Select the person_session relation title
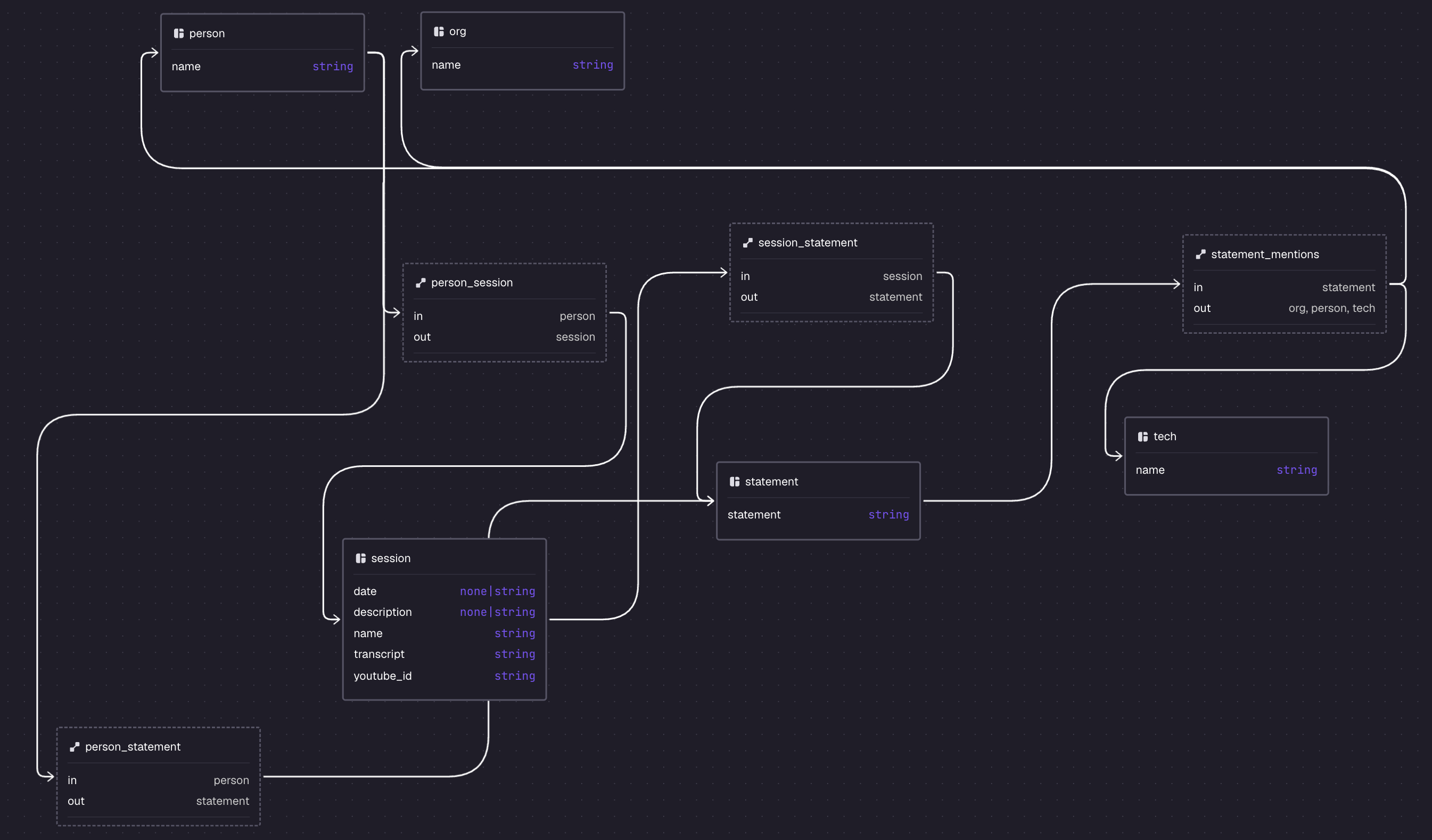Viewport: 1432px width, 840px height. [472, 283]
